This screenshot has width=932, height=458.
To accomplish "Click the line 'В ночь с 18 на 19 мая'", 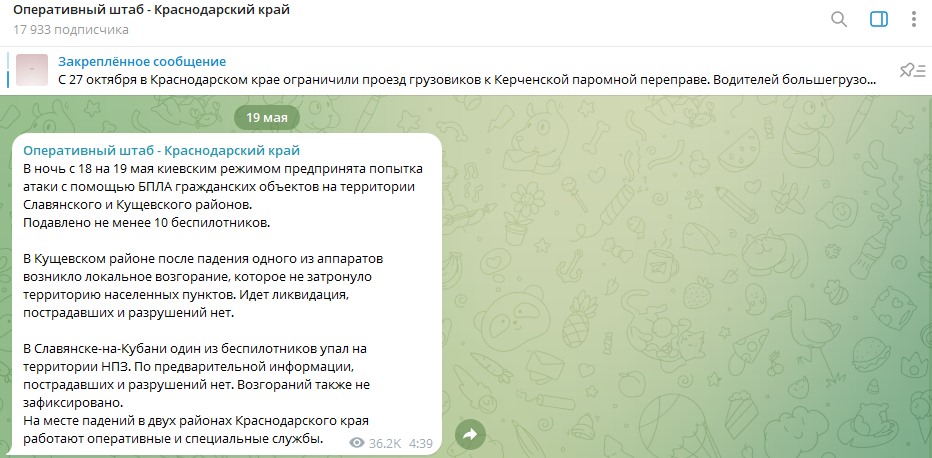I will tap(223, 169).
